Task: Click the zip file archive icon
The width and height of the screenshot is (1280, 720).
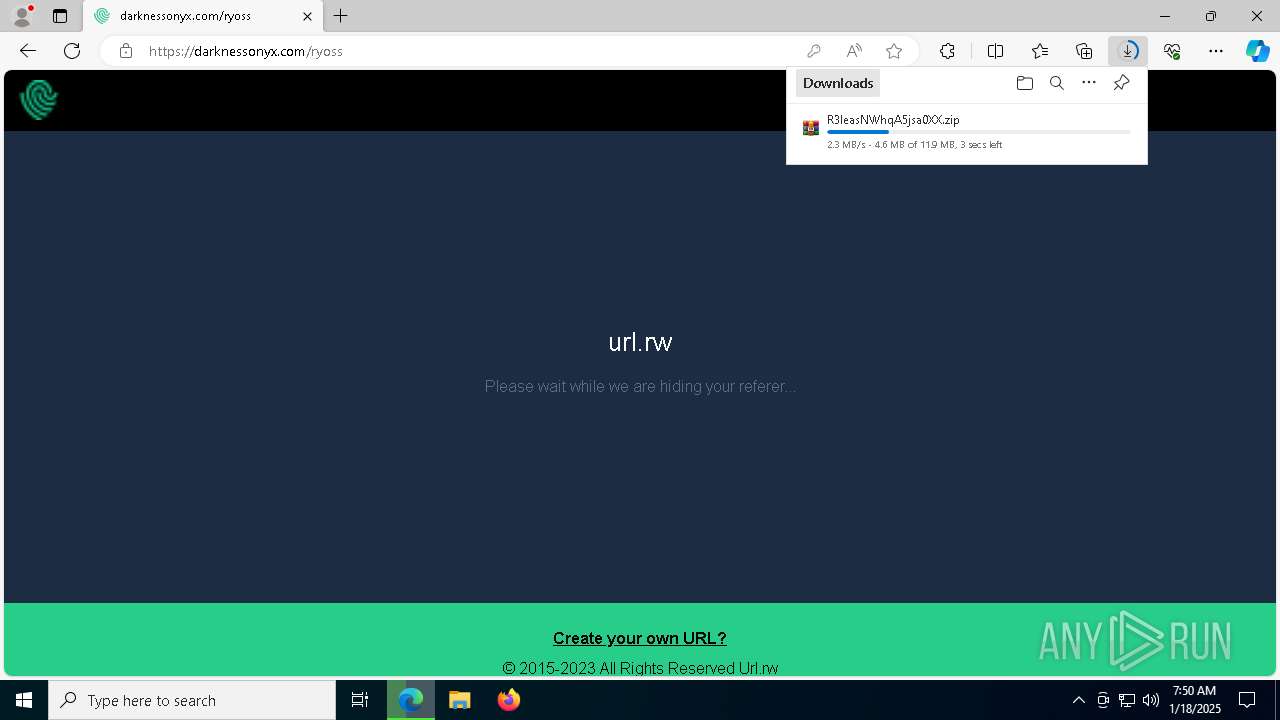Action: (x=811, y=128)
